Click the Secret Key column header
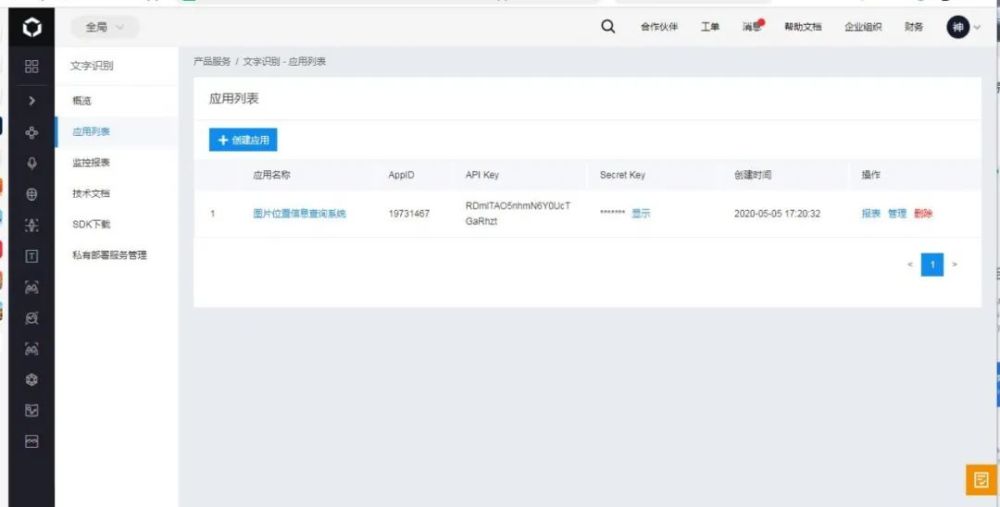This screenshot has height=507, width=1000. [622, 175]
